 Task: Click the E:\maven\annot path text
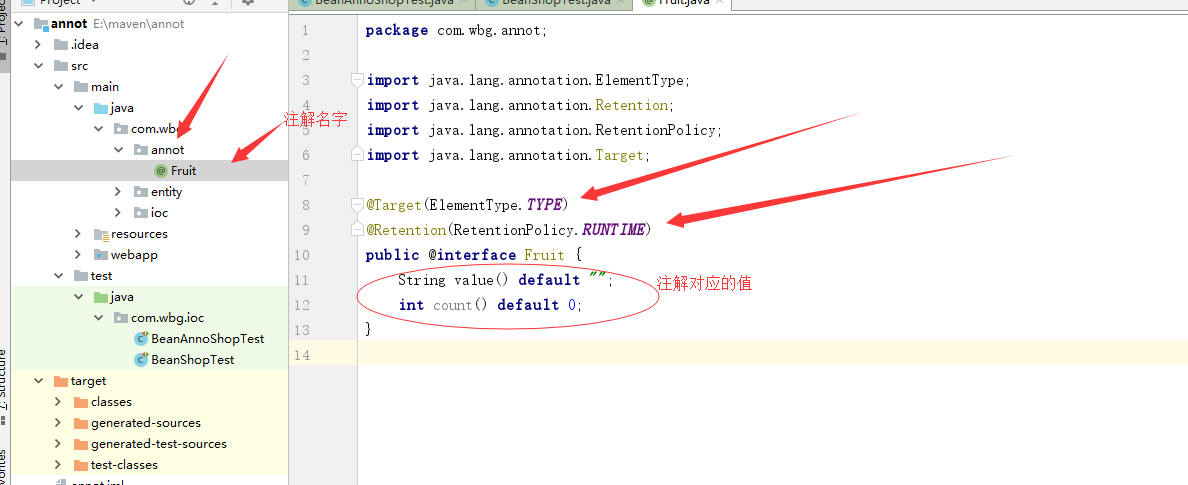coord(138,23)
